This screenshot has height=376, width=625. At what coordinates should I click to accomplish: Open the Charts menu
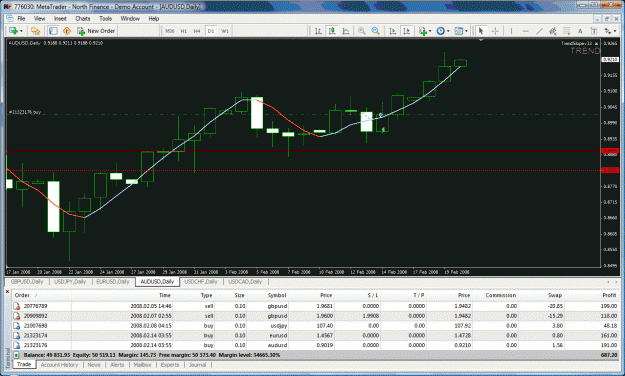pyautogui.click(x=83, y=18)
